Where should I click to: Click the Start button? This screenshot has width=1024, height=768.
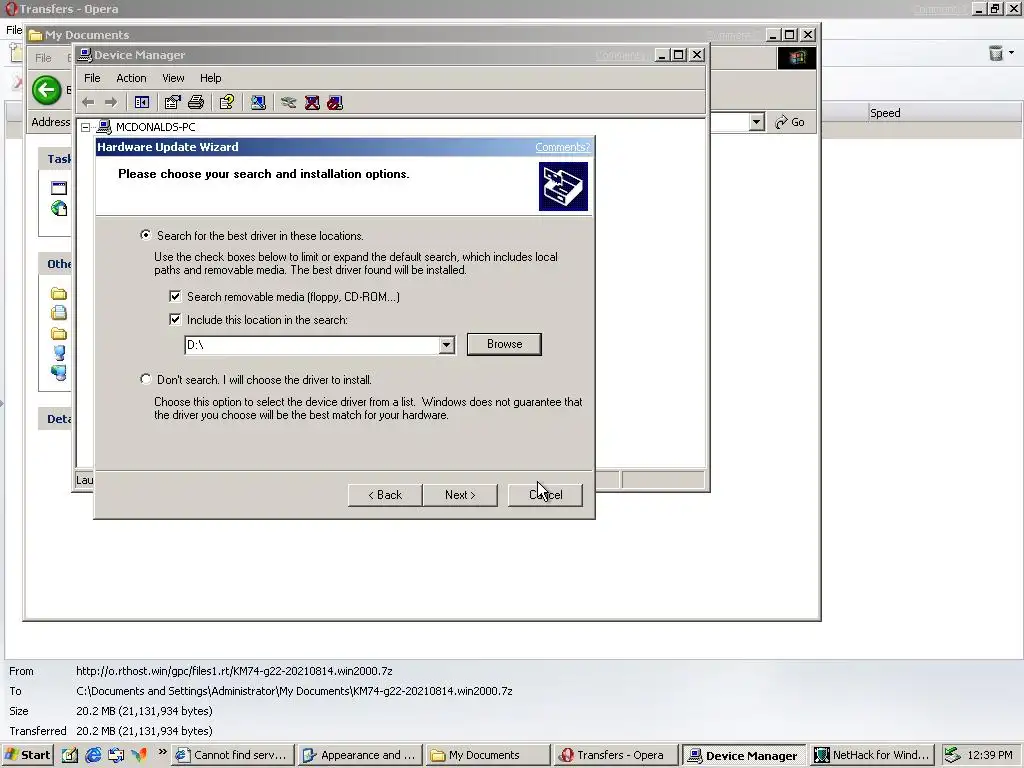[27, 755]
